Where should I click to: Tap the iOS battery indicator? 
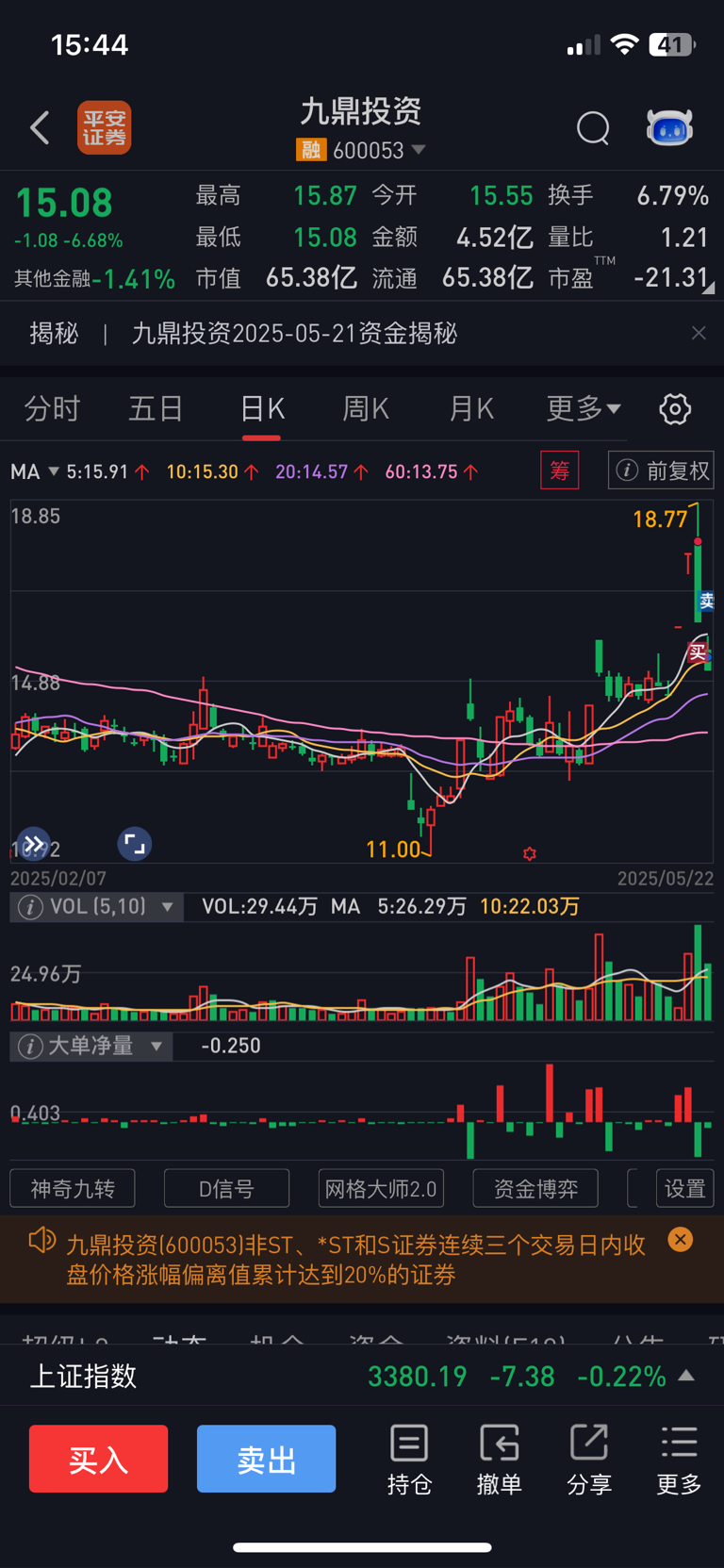(x=672, y=44)
